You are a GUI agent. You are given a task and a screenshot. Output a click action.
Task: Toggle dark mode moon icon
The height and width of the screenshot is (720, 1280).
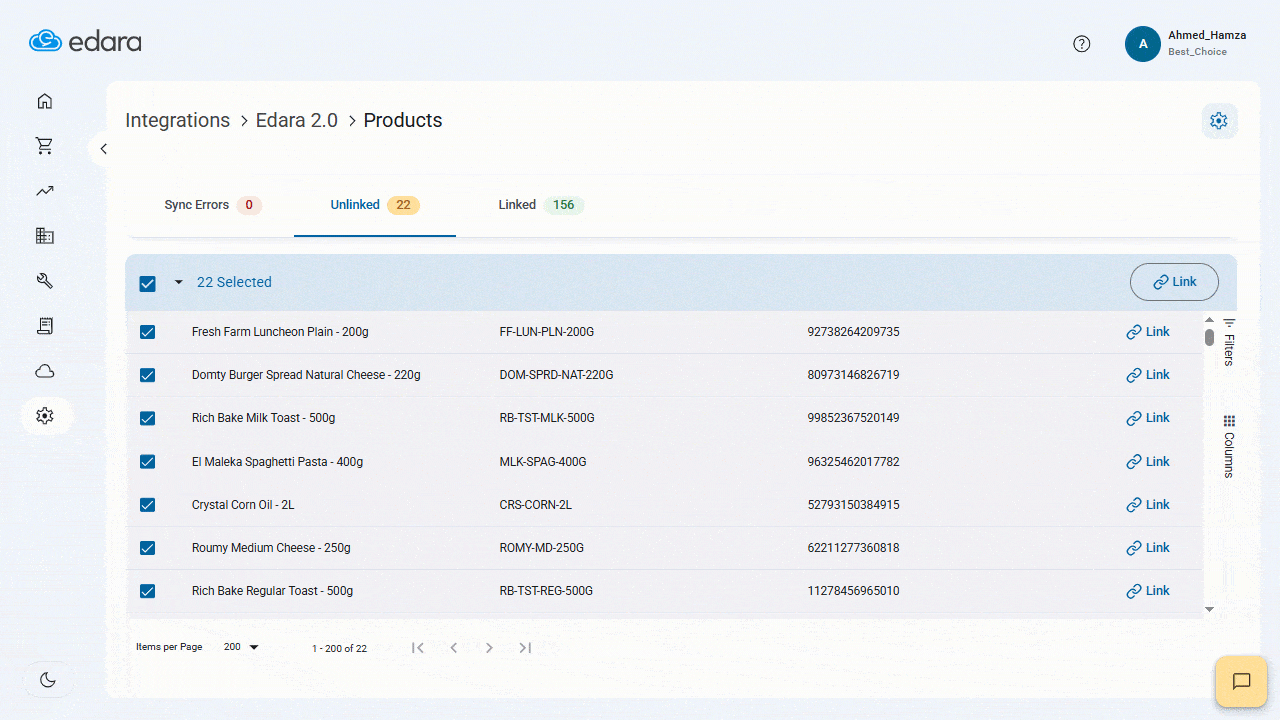click(x=48, y=680)
